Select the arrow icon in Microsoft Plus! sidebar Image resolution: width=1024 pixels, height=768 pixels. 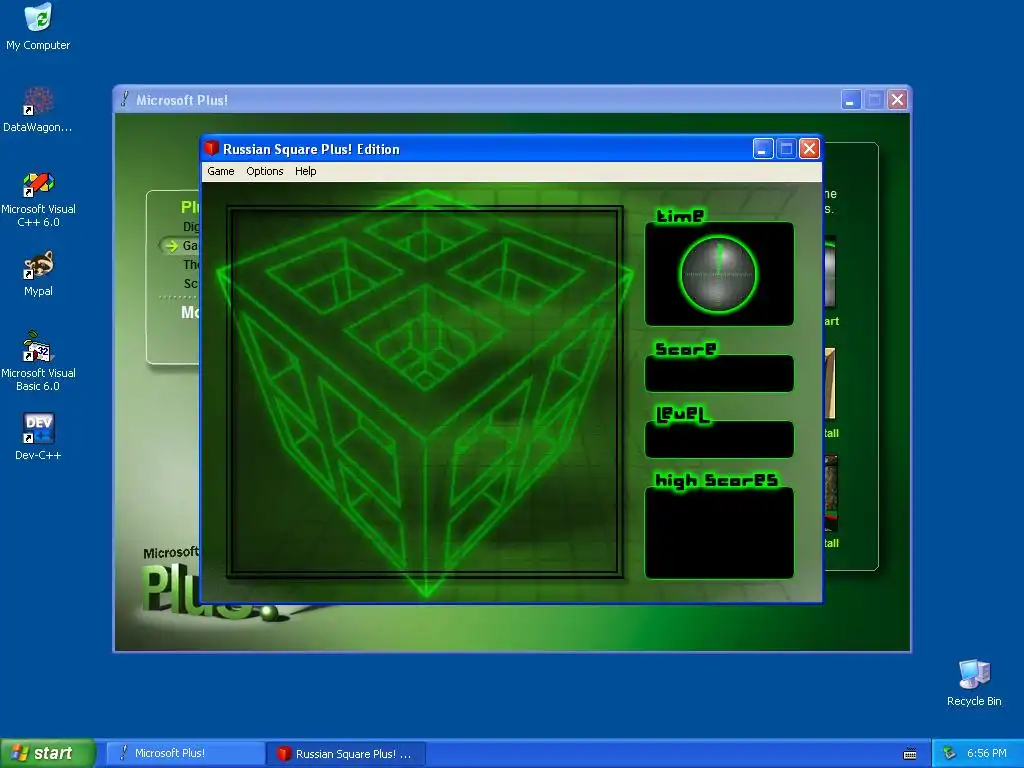tap(171, 246)
